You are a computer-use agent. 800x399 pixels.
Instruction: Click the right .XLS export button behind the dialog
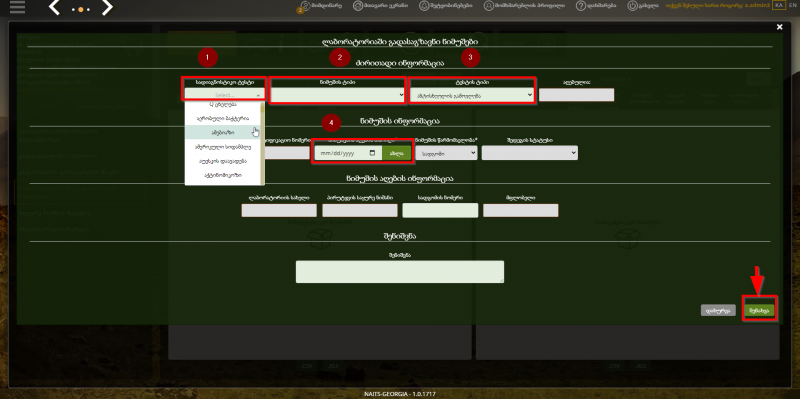pos(640,366)
